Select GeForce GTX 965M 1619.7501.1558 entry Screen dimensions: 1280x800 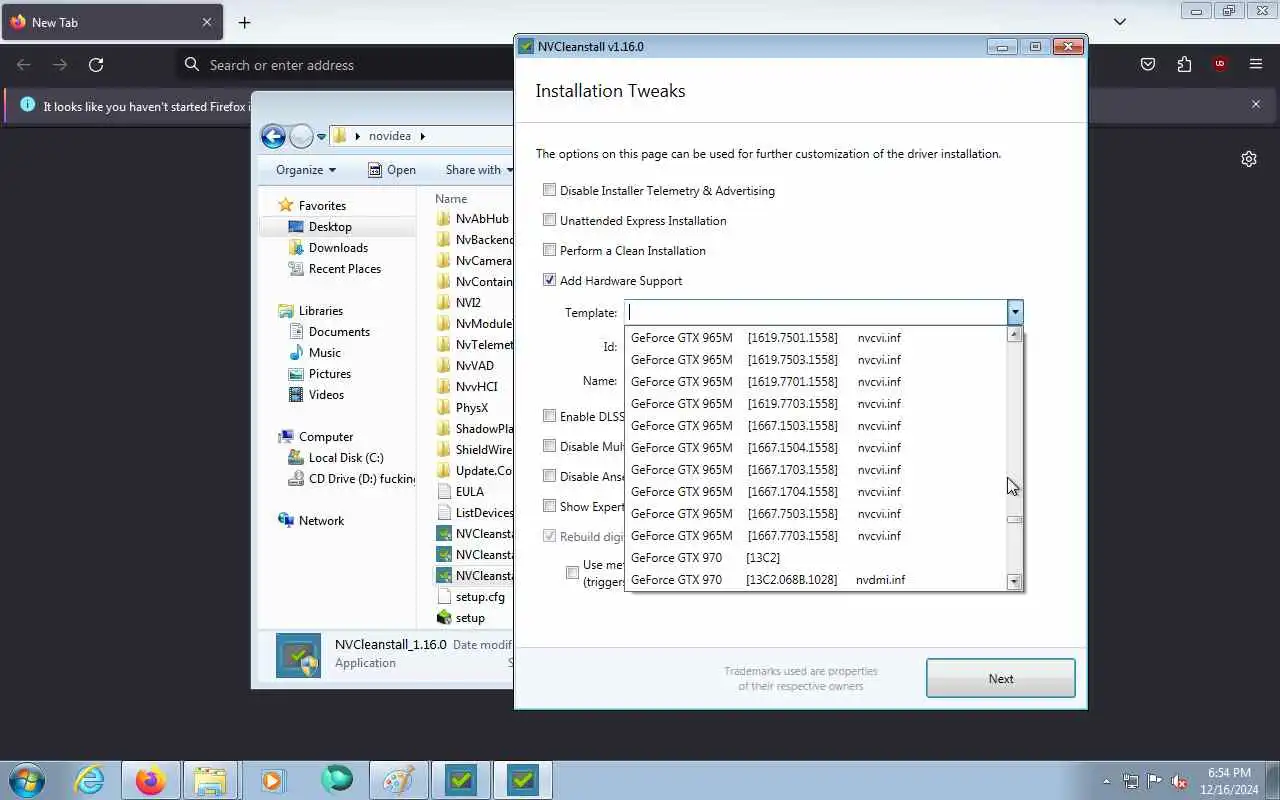coord(816,338)
